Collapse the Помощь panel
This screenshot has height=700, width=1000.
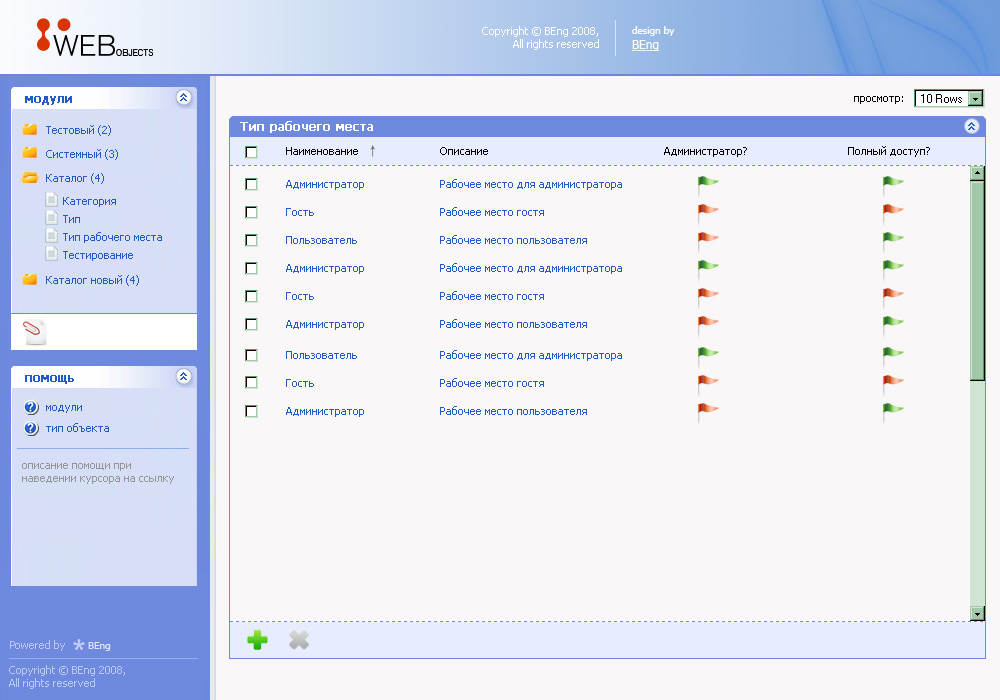(x=183, y=377)
